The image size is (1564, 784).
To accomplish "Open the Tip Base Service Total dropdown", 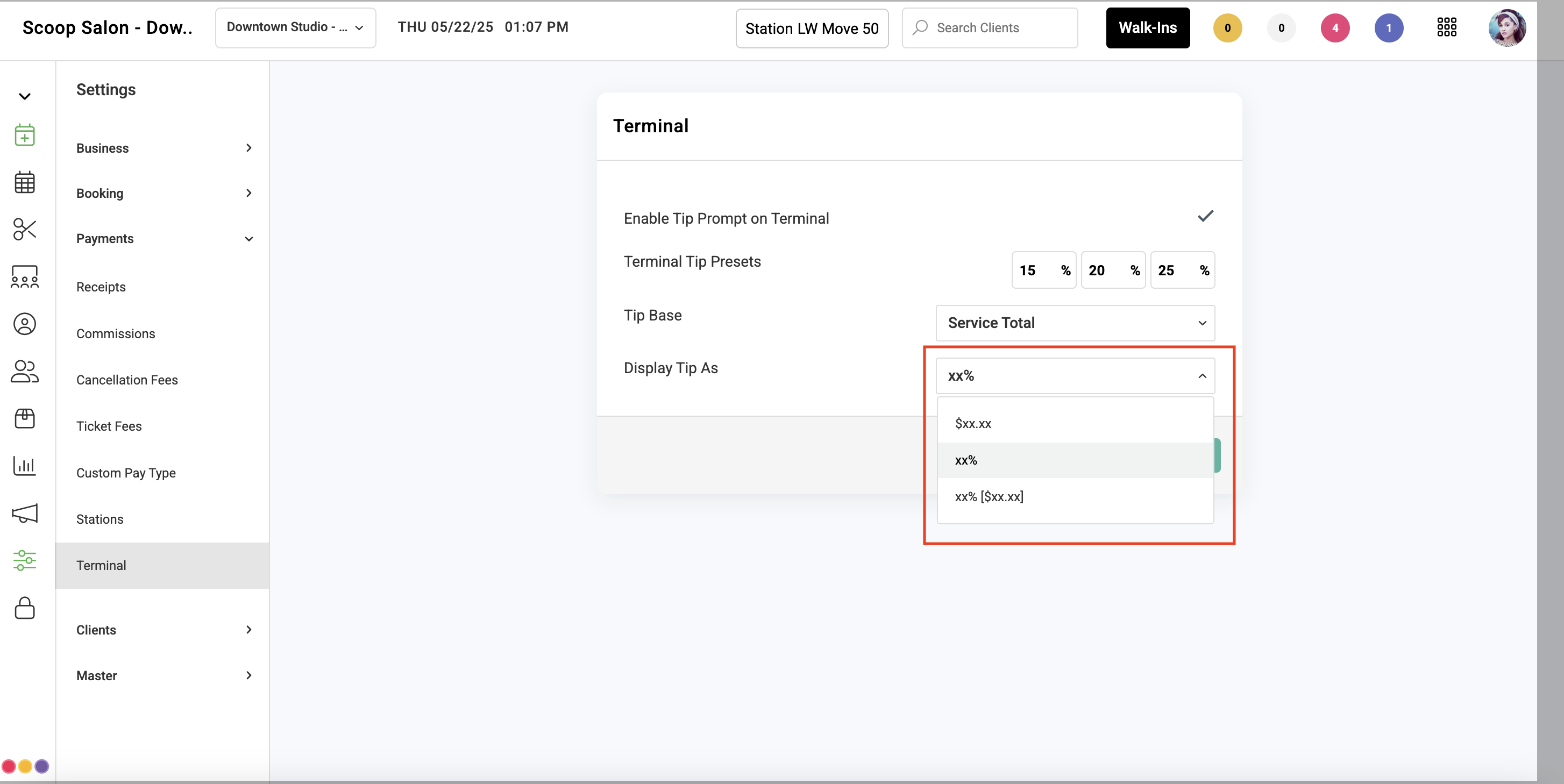I will (1075, 323).
